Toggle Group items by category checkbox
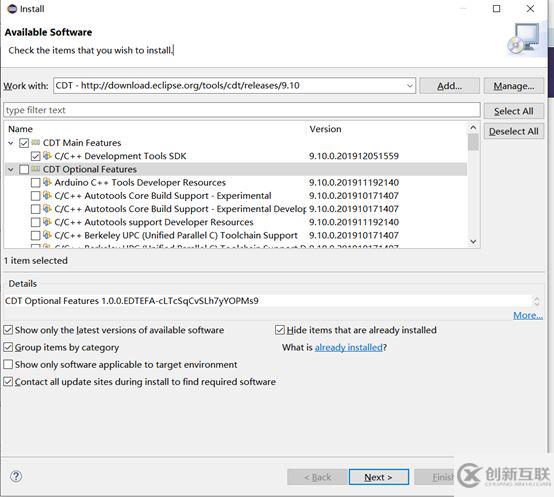The height and width of the screenshot is (497, 554). click(x=8, y=347)
